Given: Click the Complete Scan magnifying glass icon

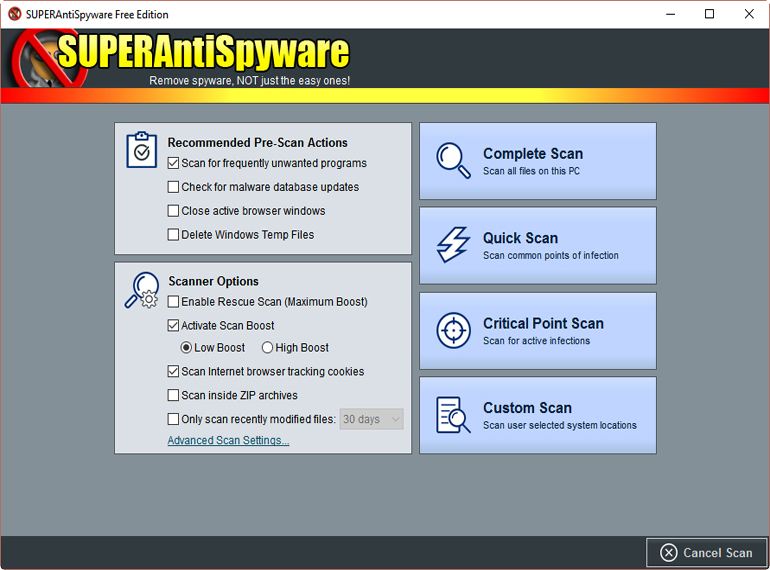Looking at the screenshot, I should pyautogui.click(x=453, y=161).
